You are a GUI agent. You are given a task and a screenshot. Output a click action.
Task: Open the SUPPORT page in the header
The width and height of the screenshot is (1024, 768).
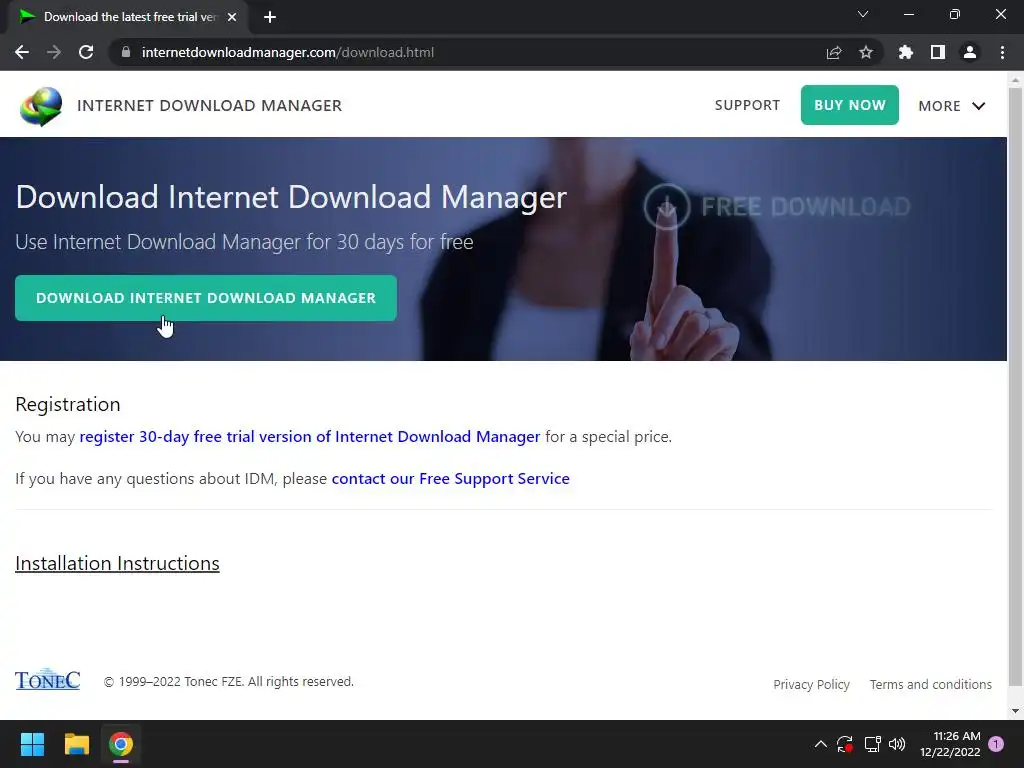point(747,105)
